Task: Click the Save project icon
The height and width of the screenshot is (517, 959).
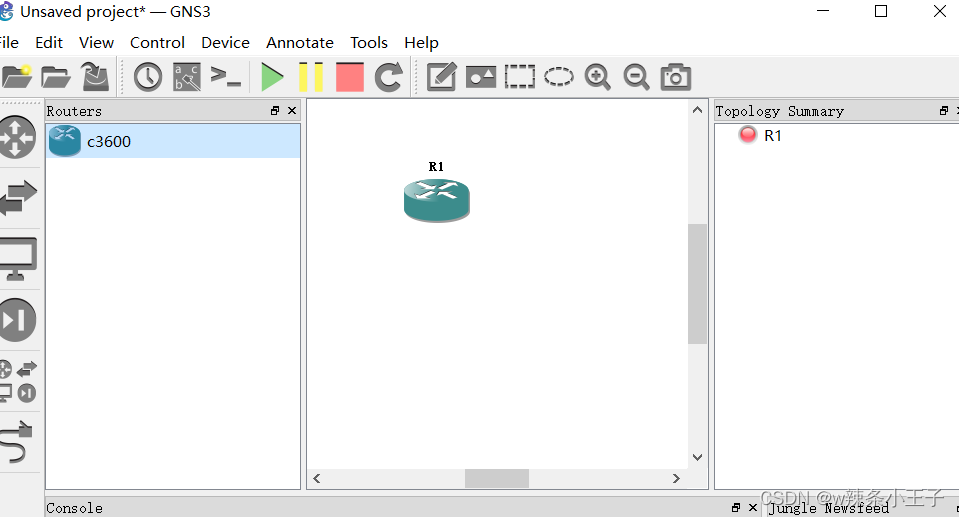Action: (95, 77)
